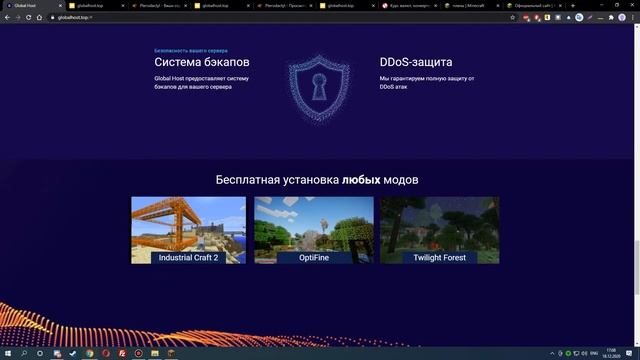This screenshot has height=360, width=640.
Task: Open the Chrome three-dot menu
Action: coord(633,18)
